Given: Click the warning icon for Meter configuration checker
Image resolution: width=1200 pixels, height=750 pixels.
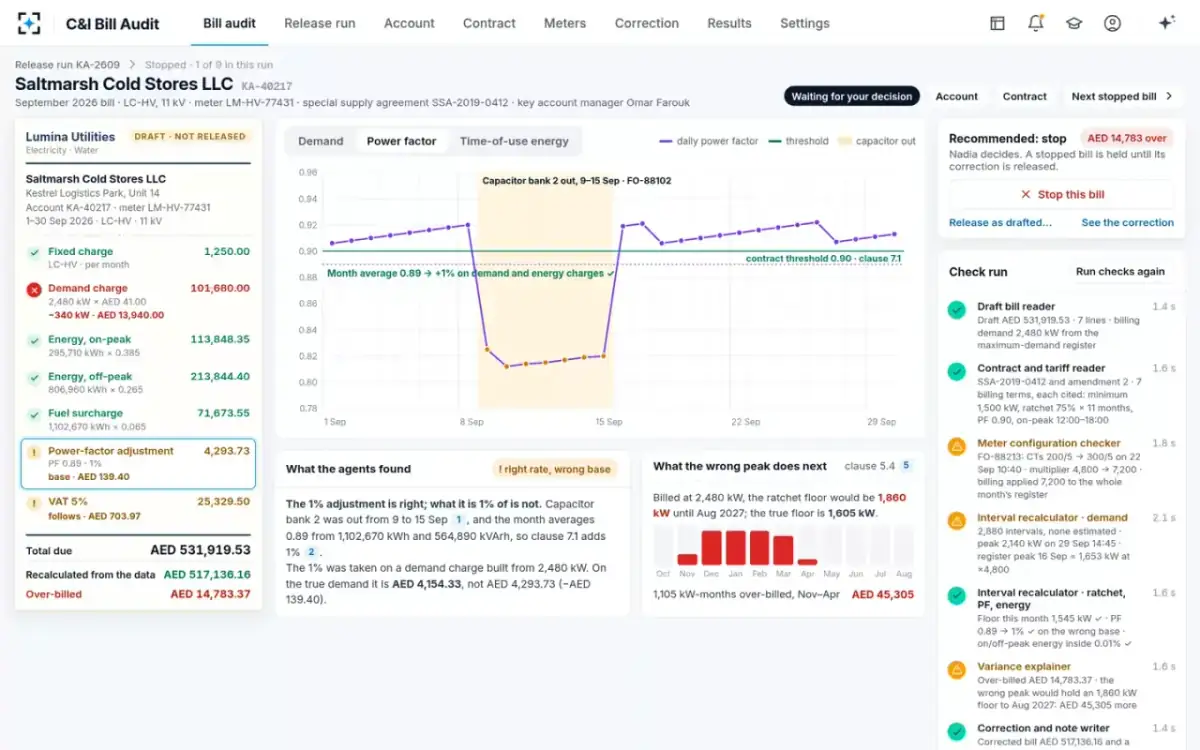Looking at the screenshot, I should click(x=957, y=446).
